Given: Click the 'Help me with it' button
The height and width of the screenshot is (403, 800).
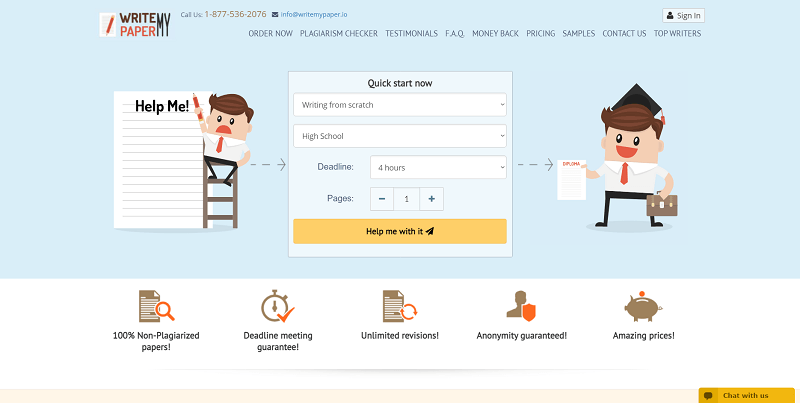Looking at the screenshot, I should coord(400,231).
